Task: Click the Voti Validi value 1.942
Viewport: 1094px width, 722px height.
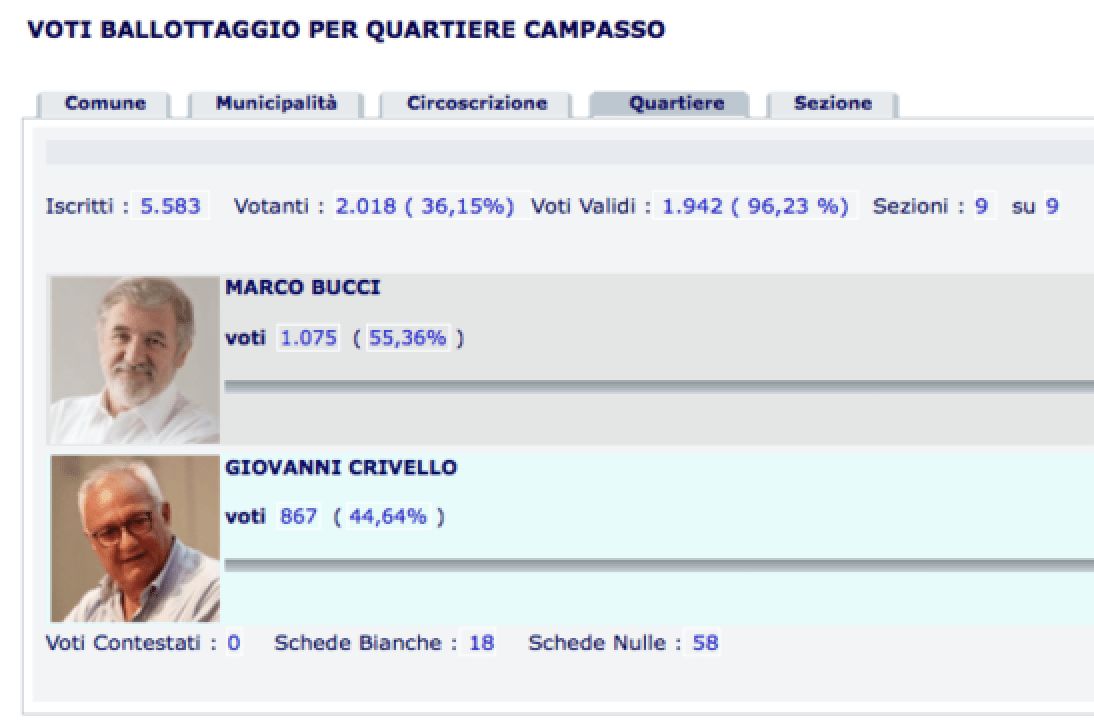Action: [692, 206]
